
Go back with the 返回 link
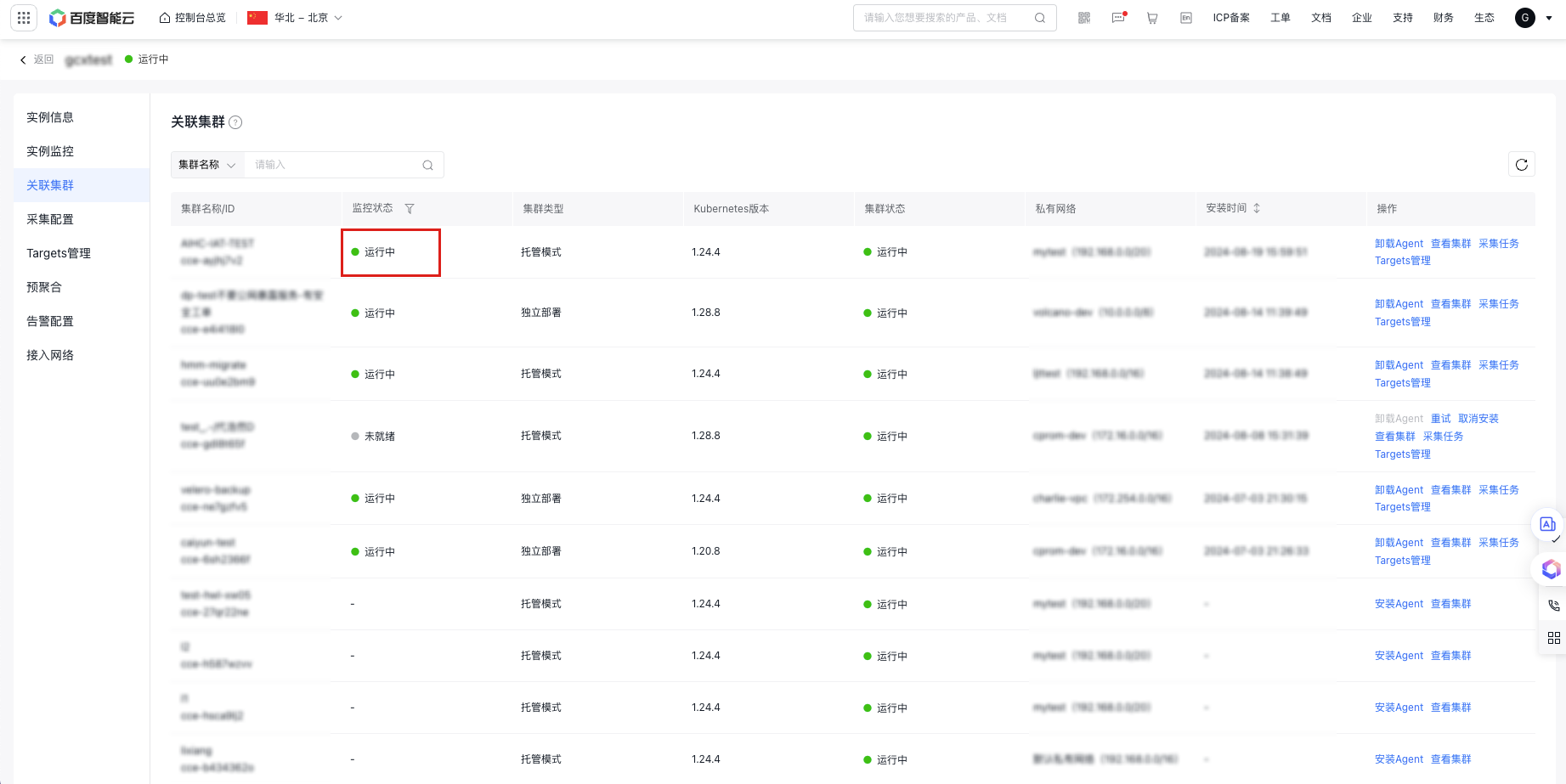37,59
